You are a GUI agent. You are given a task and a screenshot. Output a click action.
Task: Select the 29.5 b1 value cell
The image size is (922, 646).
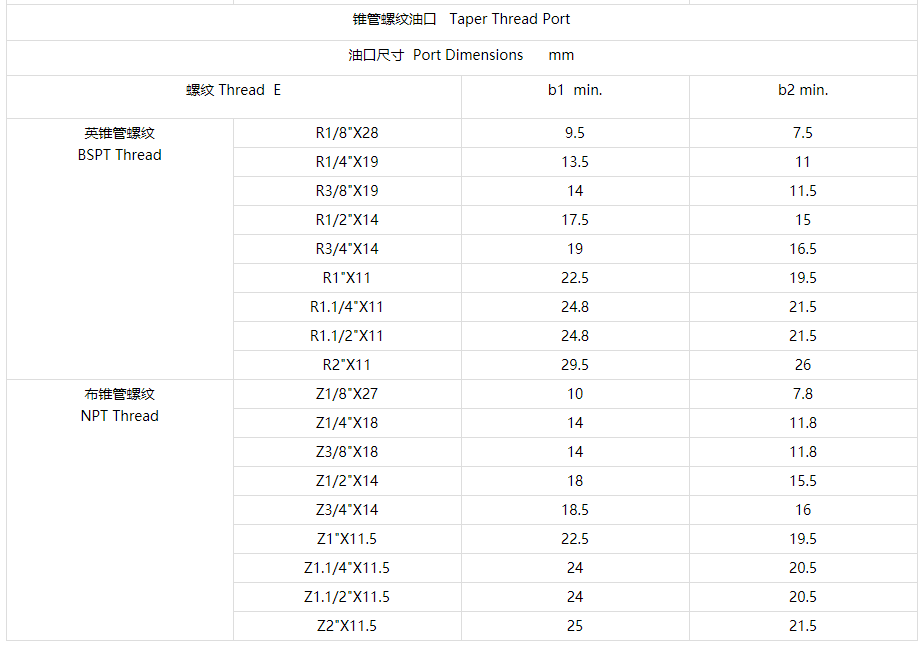(575, 365)
